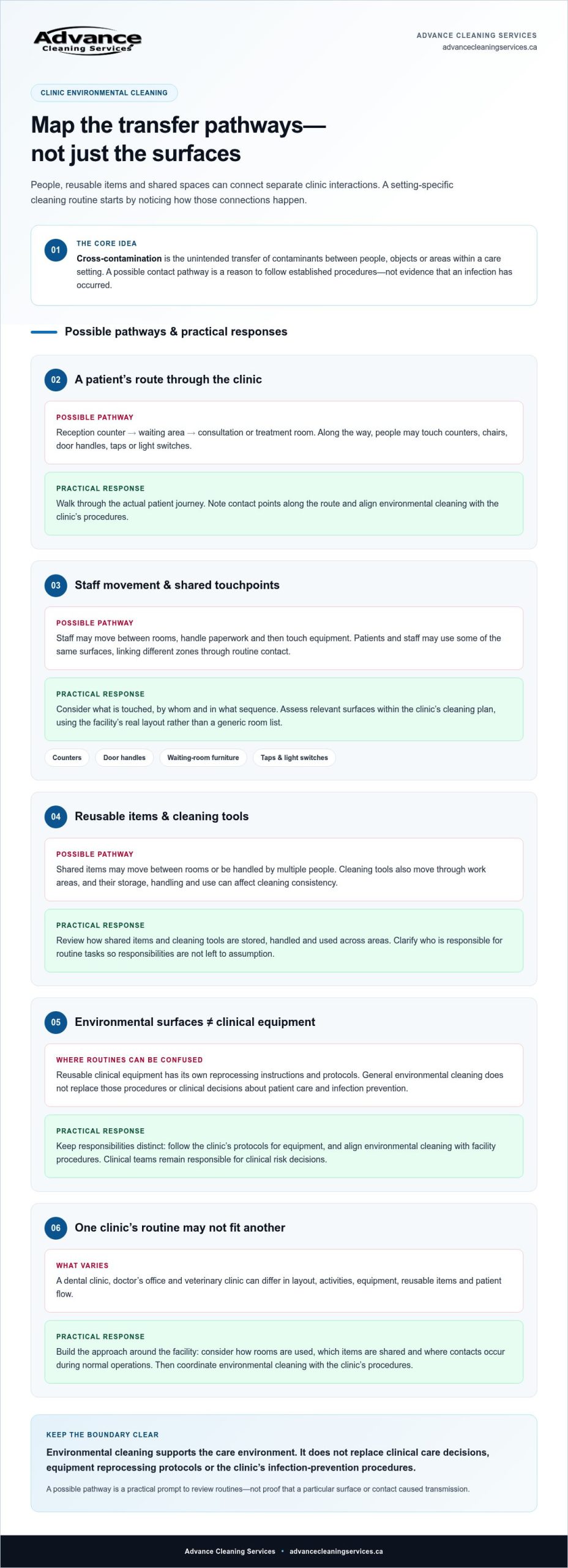Click the Map the transfer pathways headline
Image resolution: width=568 pixels, height=1568 pixels.
178,139
